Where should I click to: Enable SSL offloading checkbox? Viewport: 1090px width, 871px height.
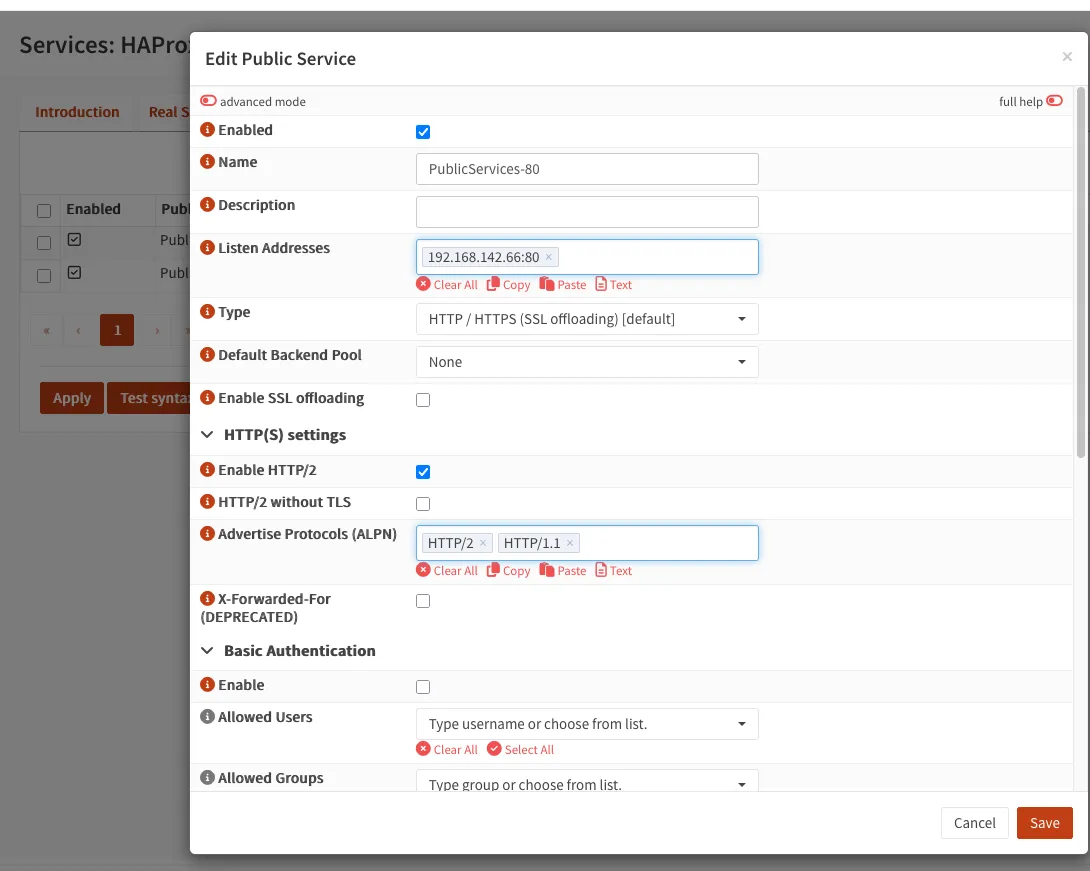click(423, 400)
